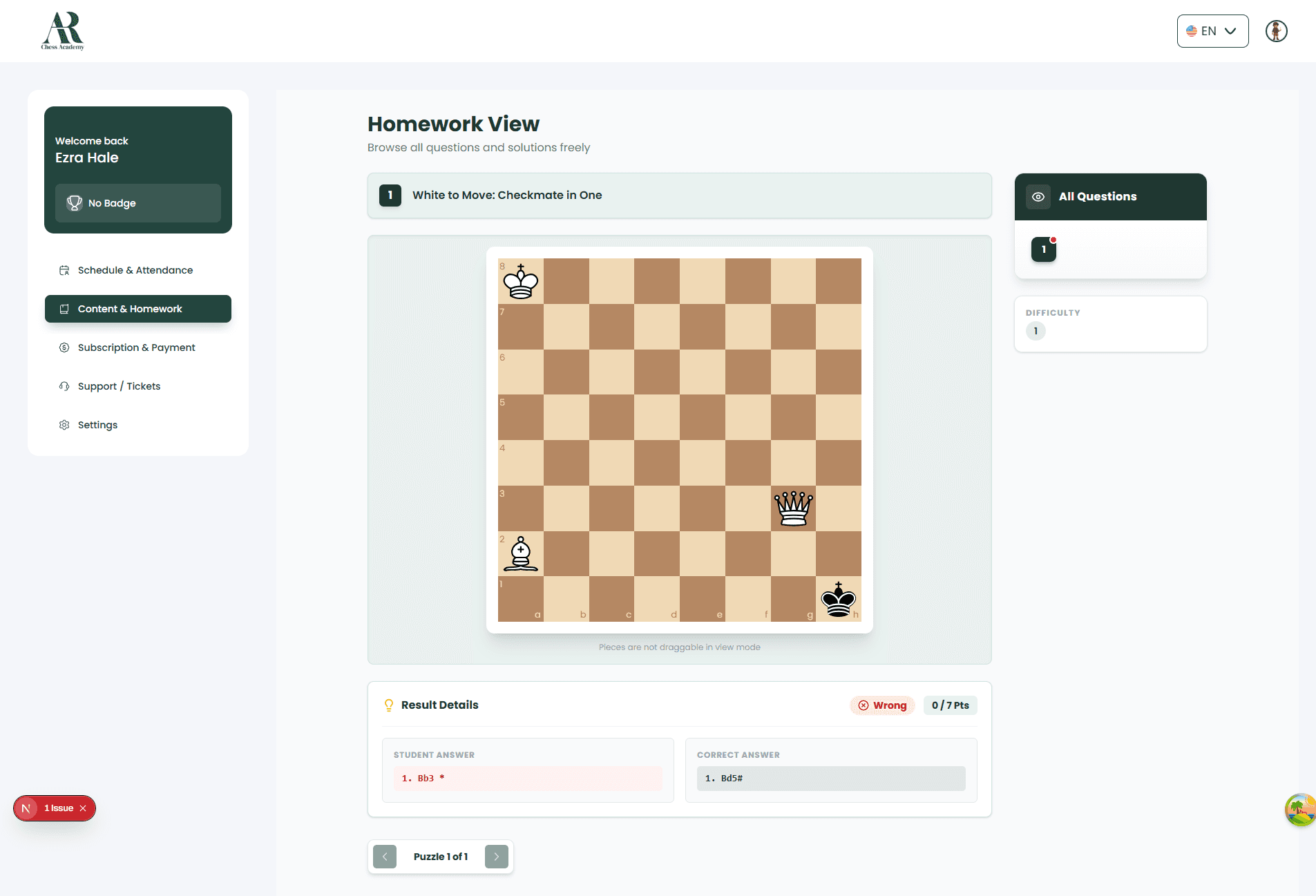Click the black king on h1
The image size is (1316, 896).
839,599
